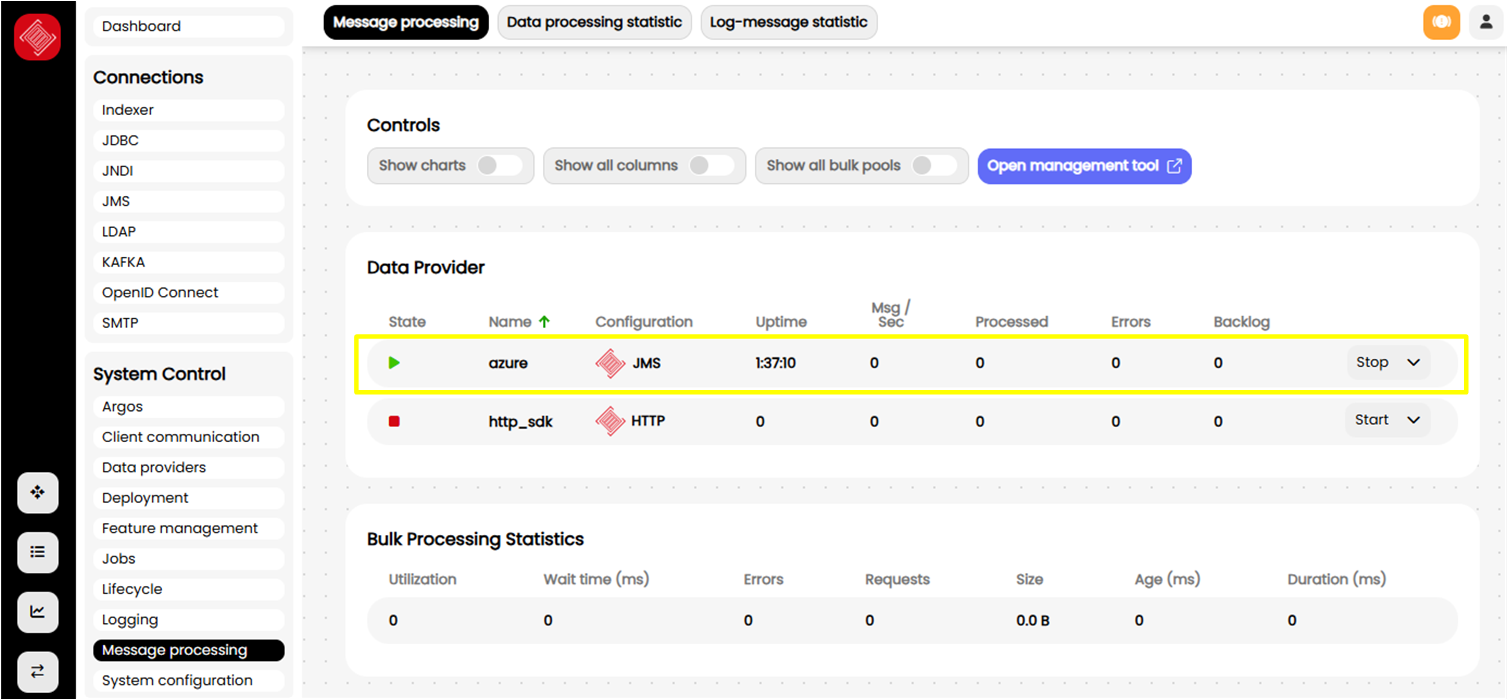Image resolution: width=1508 pixels, height=700 pixels.
Task: Open the JDBC connections page
Action: pos(188,141)
